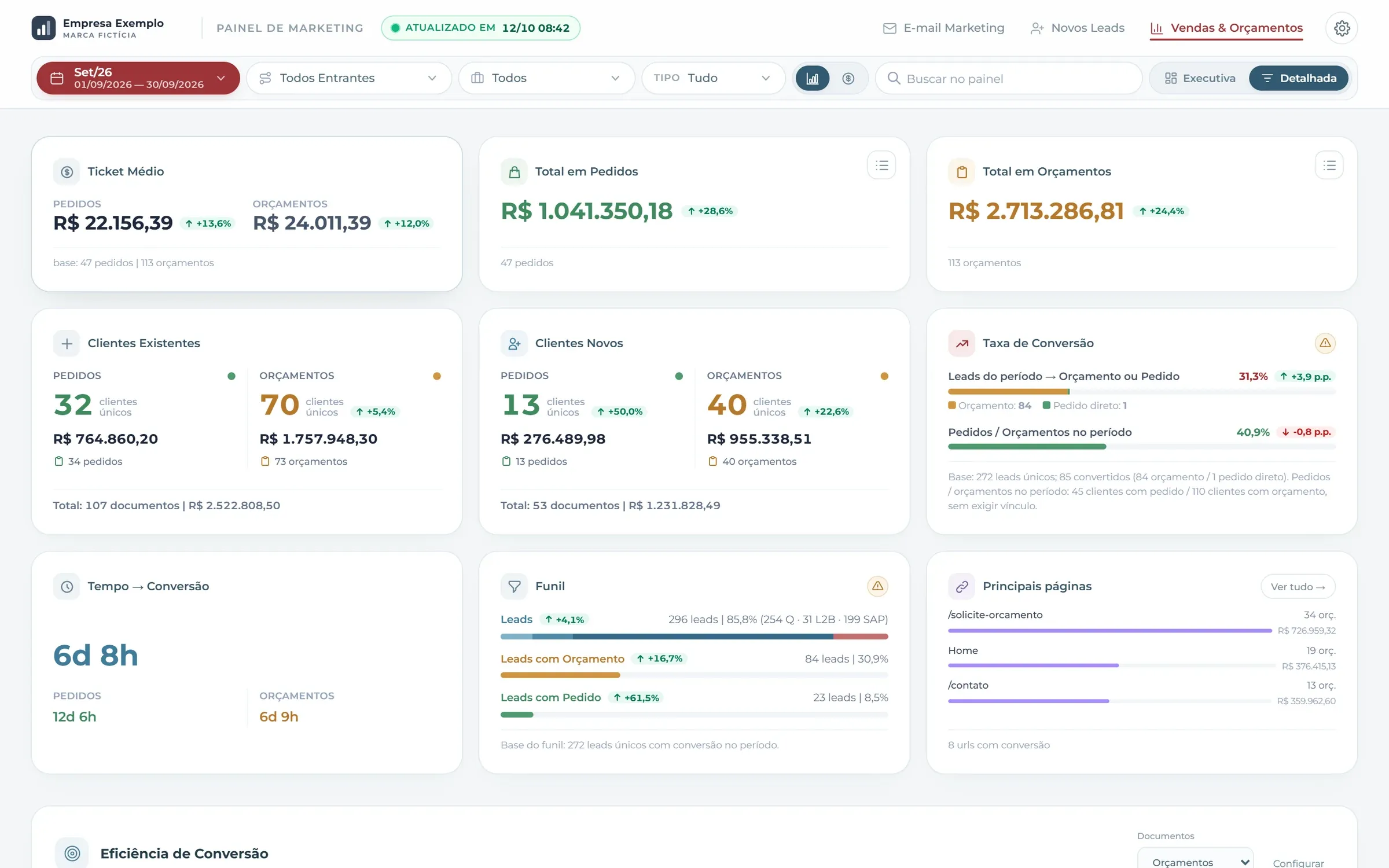Click the /solicite-orcamento page row

pos(1141,622)
